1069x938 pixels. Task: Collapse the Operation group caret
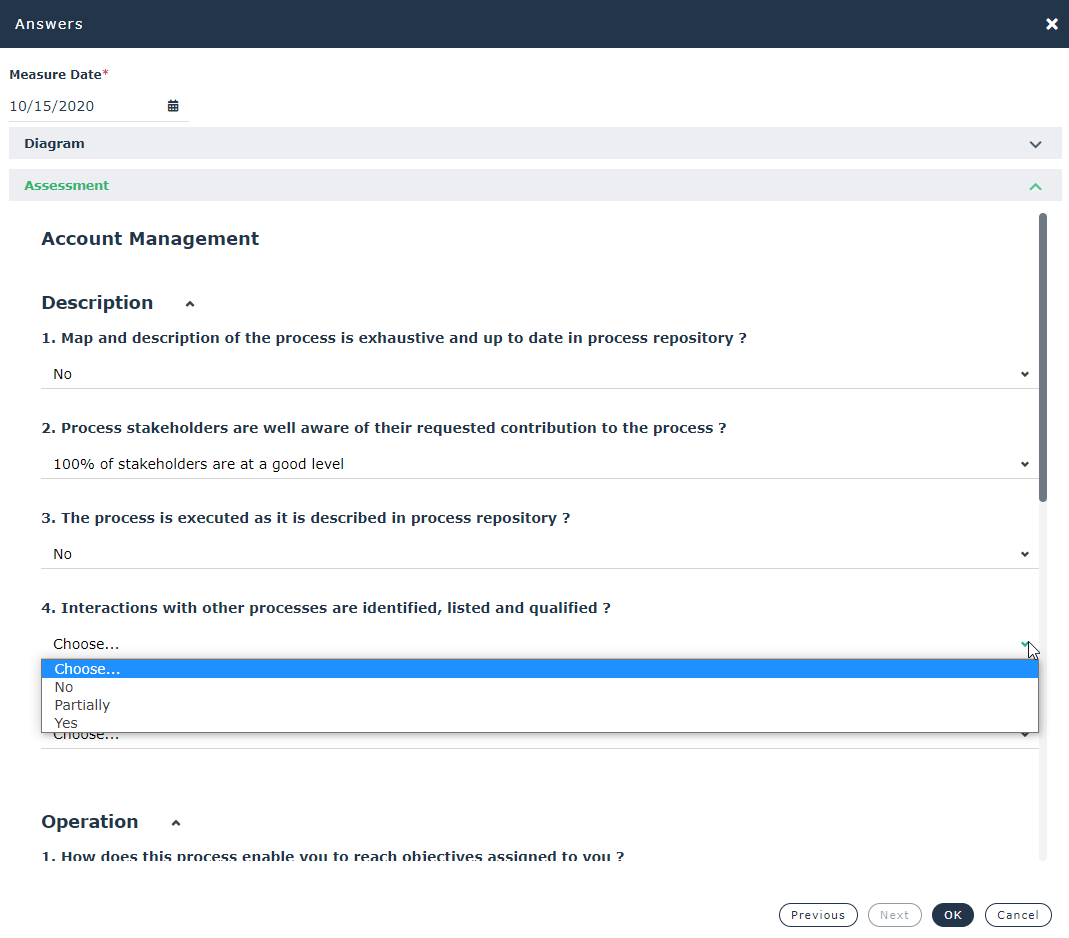[176, 823]
